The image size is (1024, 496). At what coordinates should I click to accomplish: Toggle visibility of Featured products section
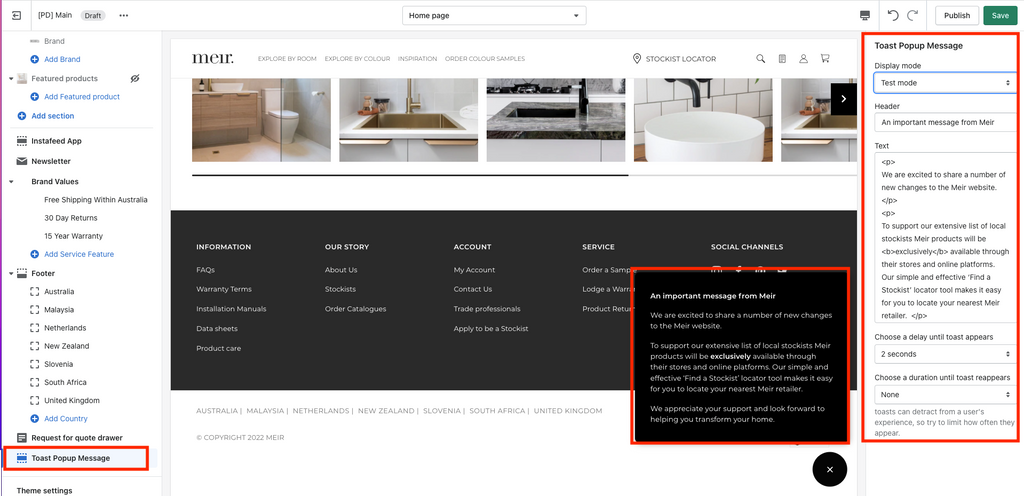(x=135, y=78)
